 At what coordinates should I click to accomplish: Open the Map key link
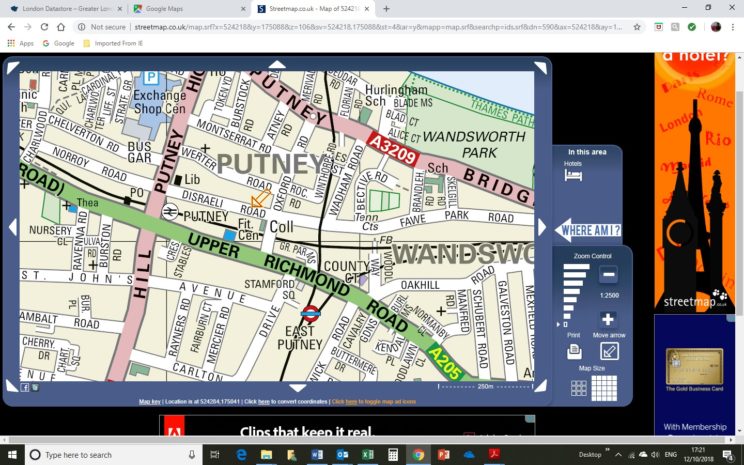tap(149, 402)
